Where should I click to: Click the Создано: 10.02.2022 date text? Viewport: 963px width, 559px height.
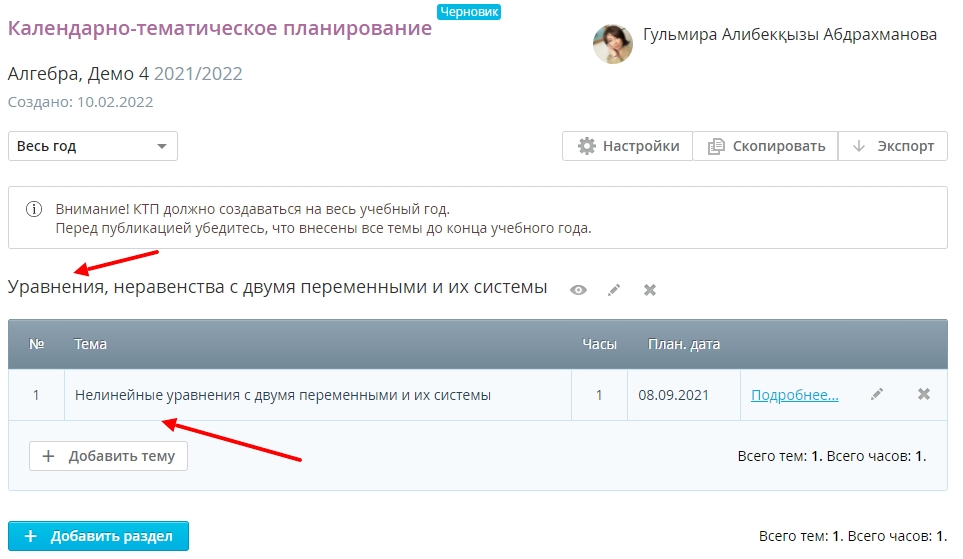tap(80, 102)
